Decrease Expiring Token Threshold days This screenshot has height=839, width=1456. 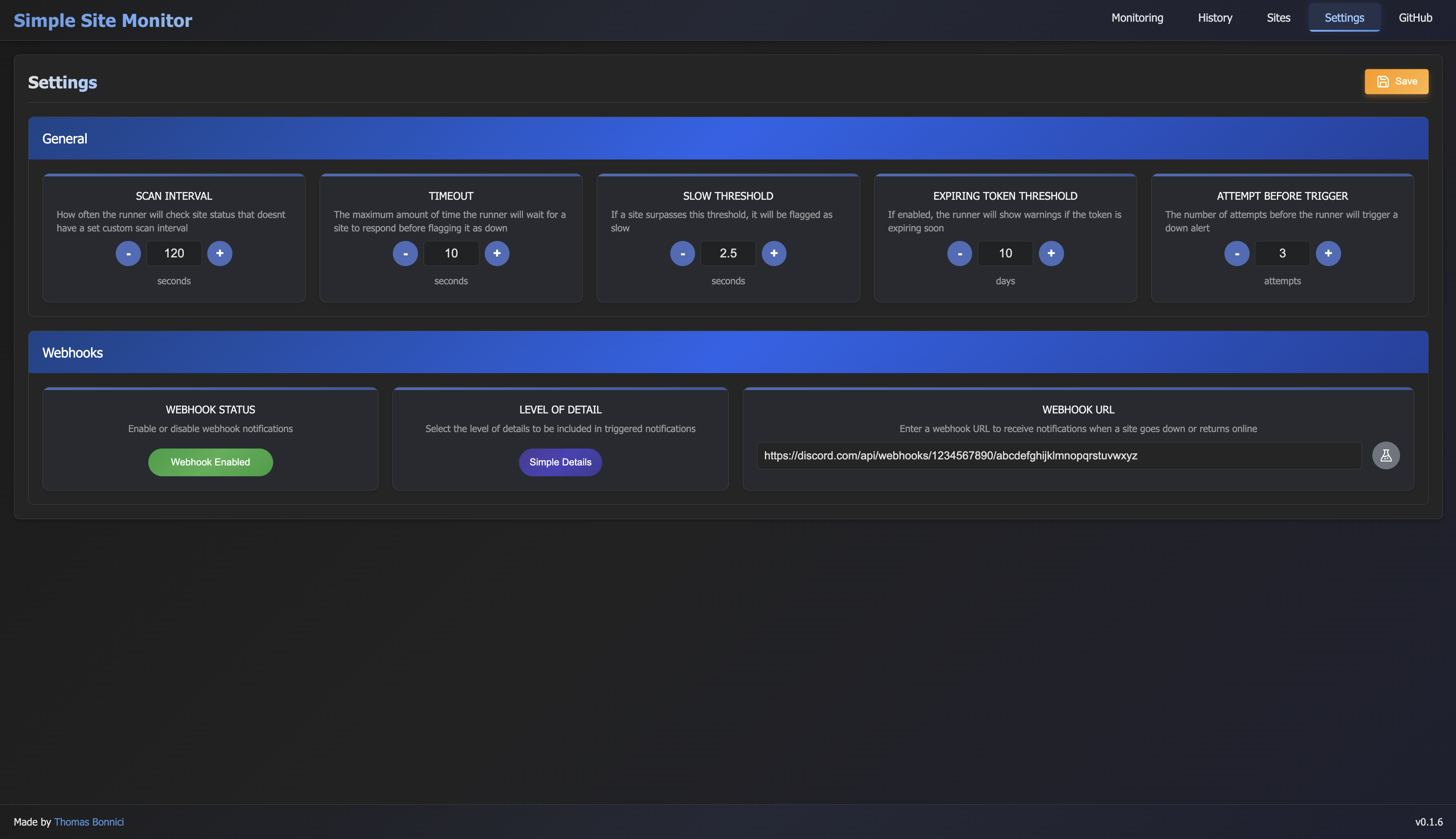pyautogui.click(x=960, y=254)
